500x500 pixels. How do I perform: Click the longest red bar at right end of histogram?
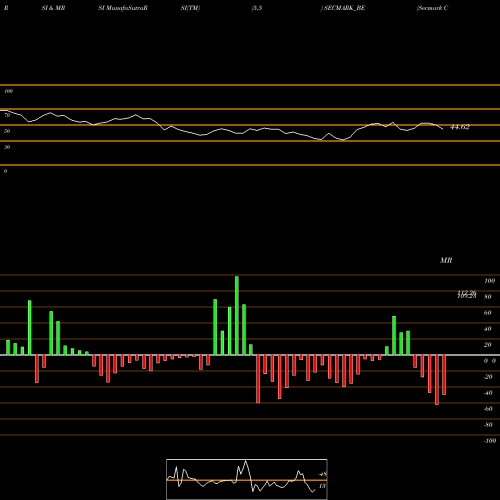(x=437, y=380)
